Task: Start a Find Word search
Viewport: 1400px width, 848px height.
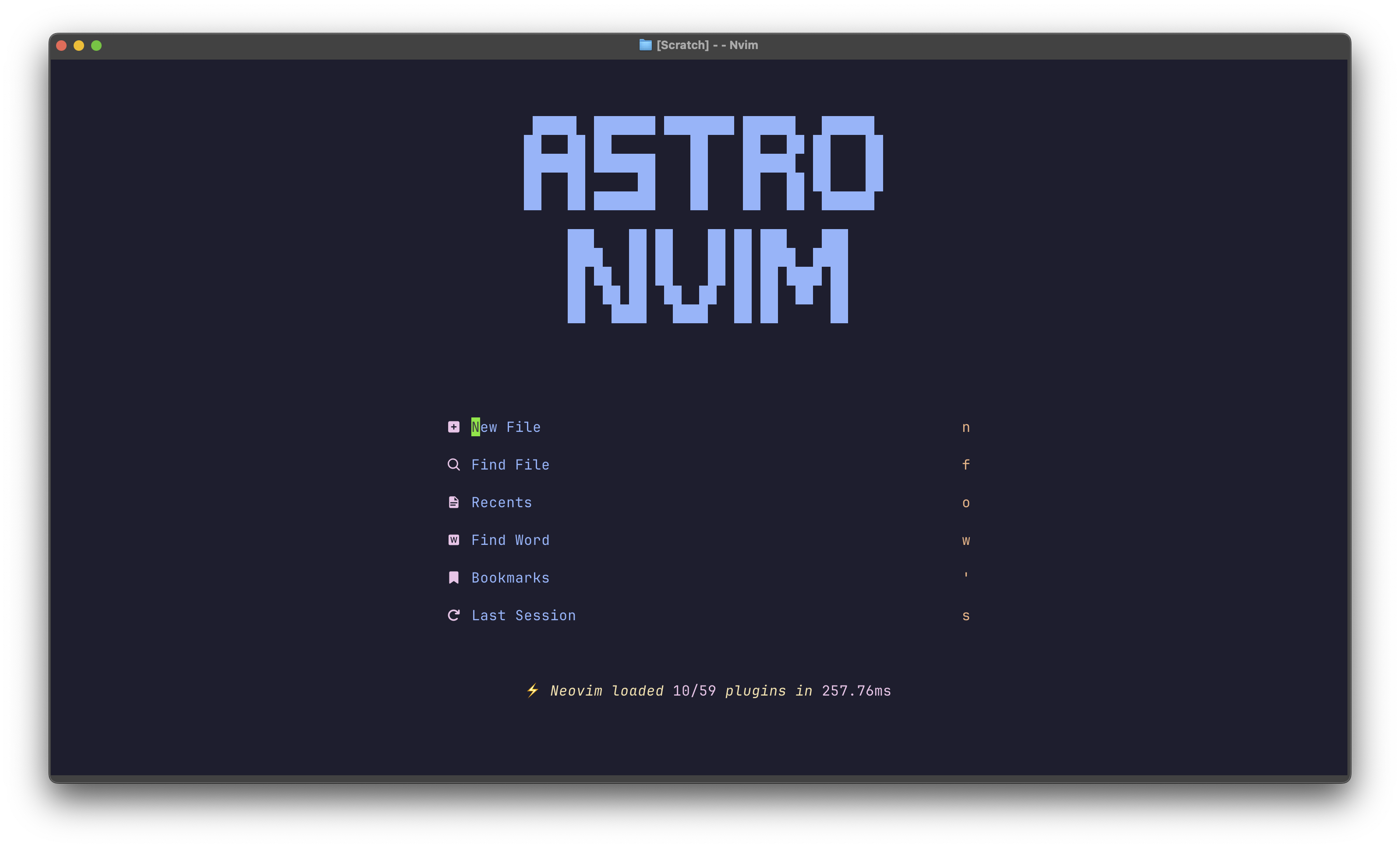Action: 509,540
